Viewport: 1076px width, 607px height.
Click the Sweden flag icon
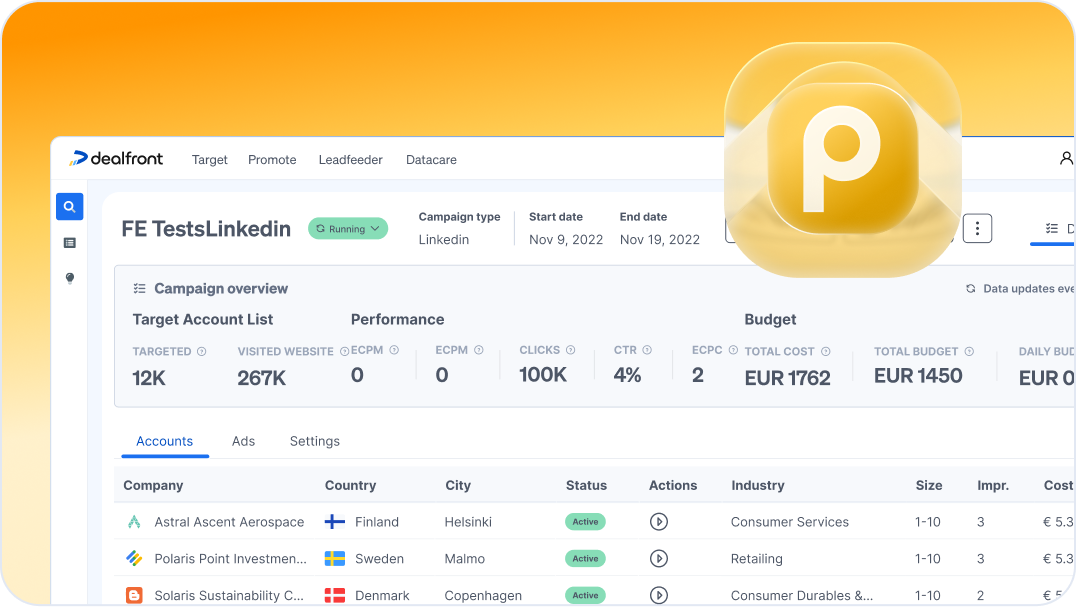click(x=335, y=558)
